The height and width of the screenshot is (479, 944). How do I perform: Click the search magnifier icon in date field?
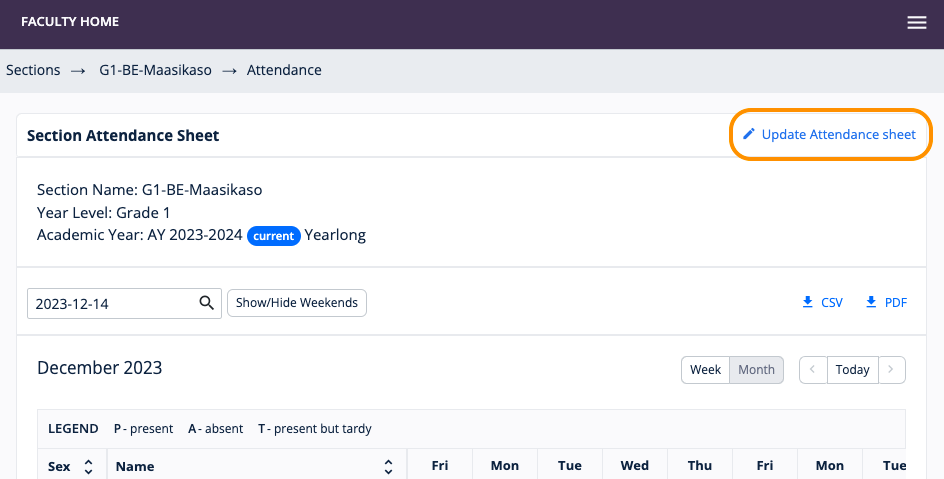pos(207,303)
